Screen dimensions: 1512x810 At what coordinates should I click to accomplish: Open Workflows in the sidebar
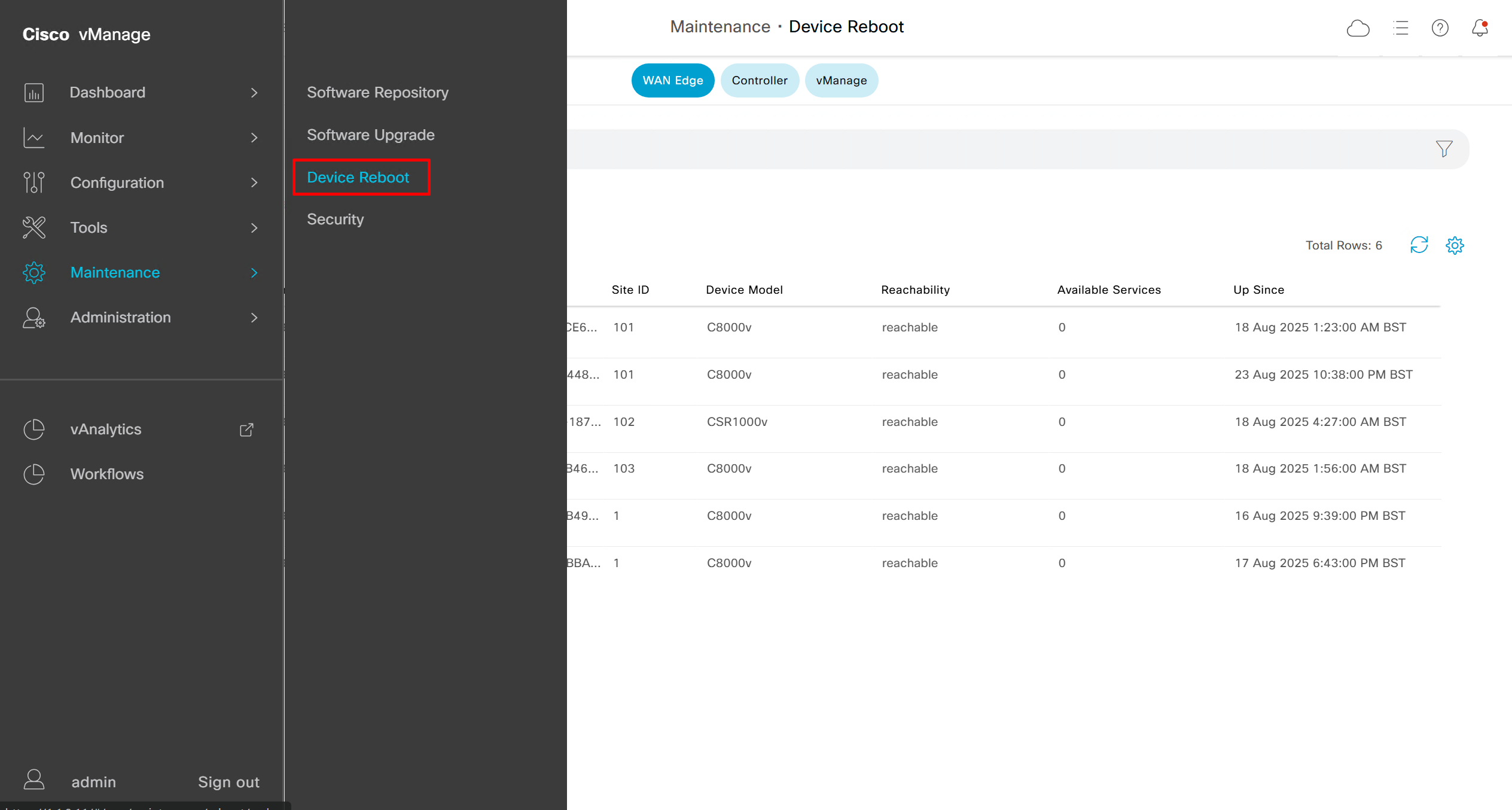click(x=106, y=474)
